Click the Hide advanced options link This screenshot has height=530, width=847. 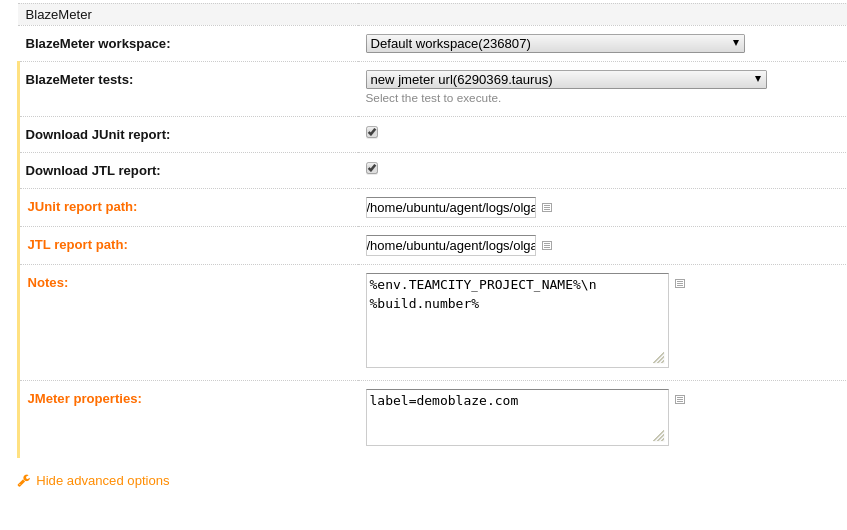click(102, 481)
